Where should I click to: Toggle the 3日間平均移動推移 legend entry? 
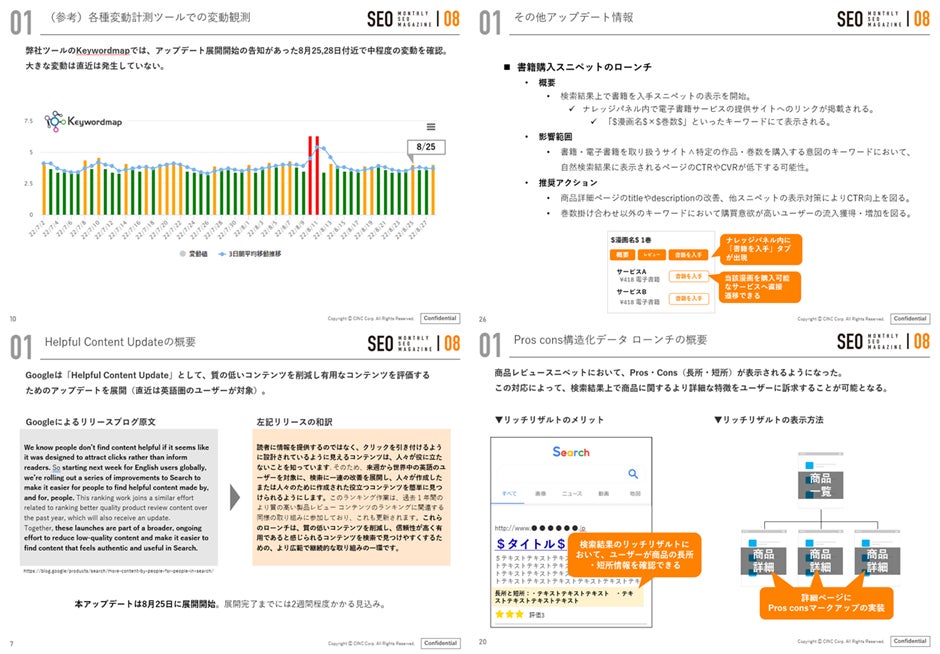(249, 254)
